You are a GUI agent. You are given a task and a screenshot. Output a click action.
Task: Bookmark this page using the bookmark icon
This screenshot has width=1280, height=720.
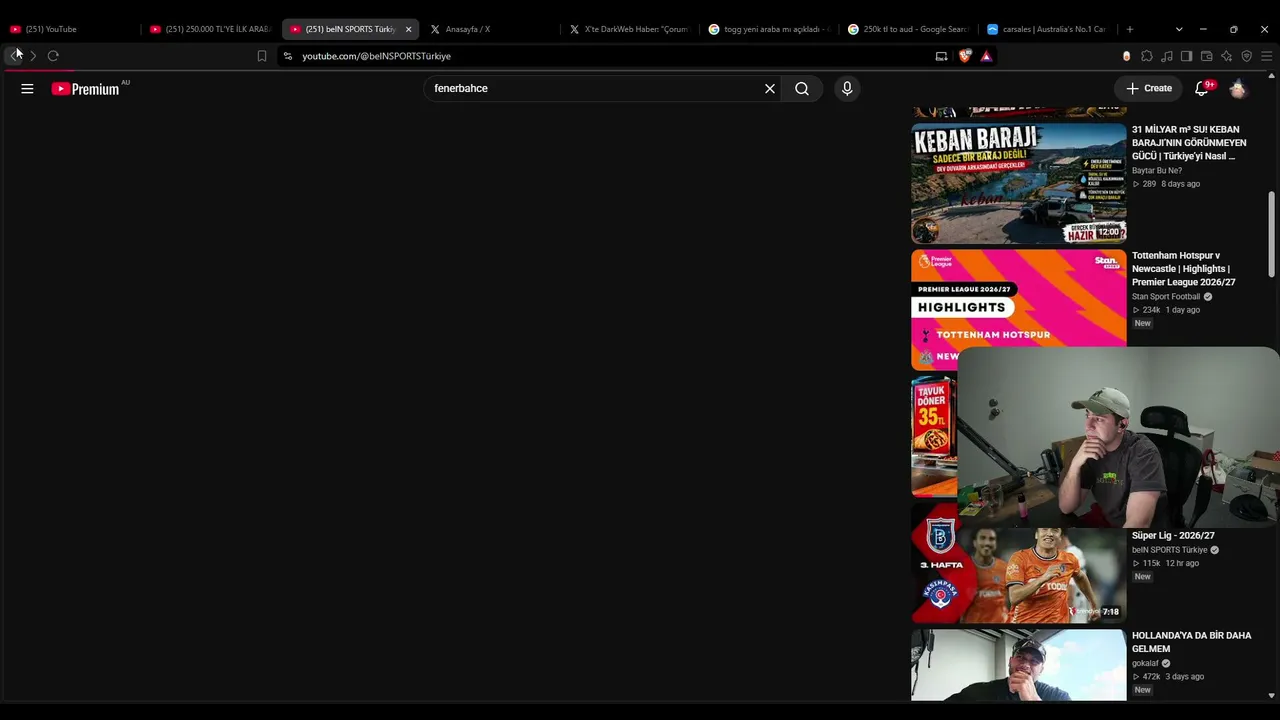coord(262,56)
